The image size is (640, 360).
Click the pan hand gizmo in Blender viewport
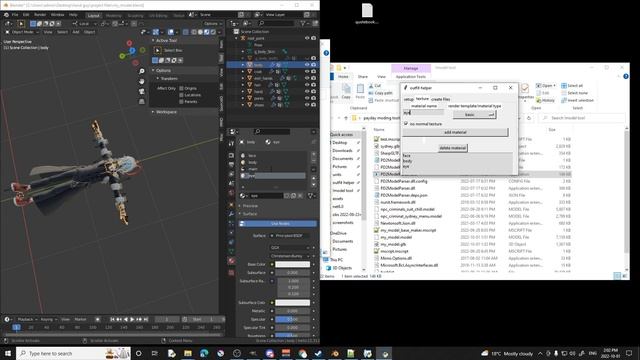[142, 82]
